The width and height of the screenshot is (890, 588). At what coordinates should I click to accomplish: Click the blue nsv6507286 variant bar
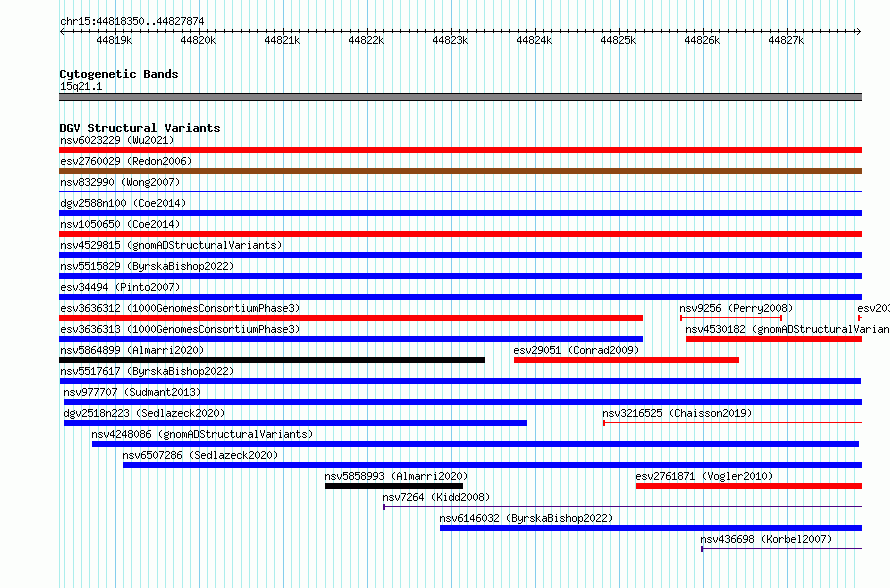pyautogui.click(x=493, y=465)
